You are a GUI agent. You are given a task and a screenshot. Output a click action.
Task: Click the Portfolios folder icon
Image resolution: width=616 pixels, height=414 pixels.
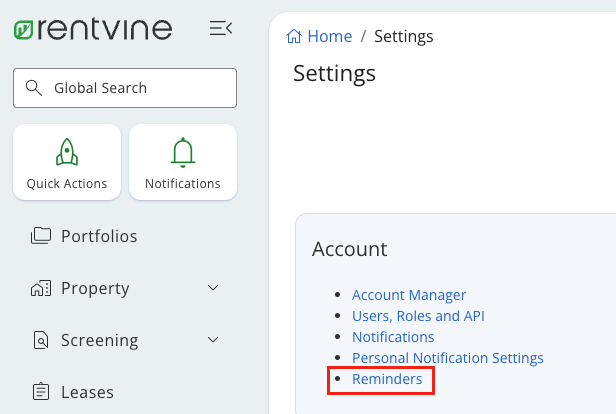click(41, 237)
